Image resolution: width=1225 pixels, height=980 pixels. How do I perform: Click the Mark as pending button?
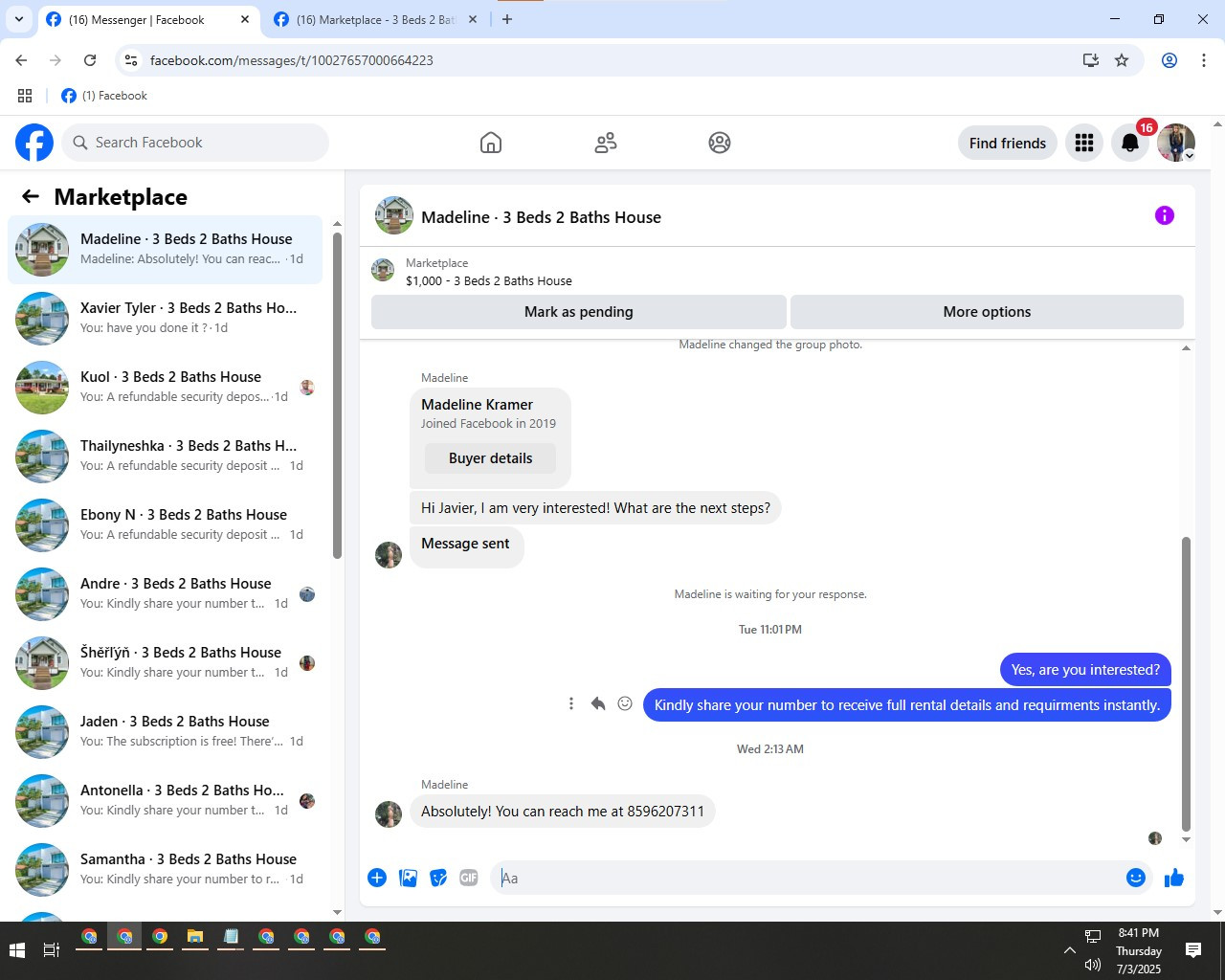pos(579,312)
